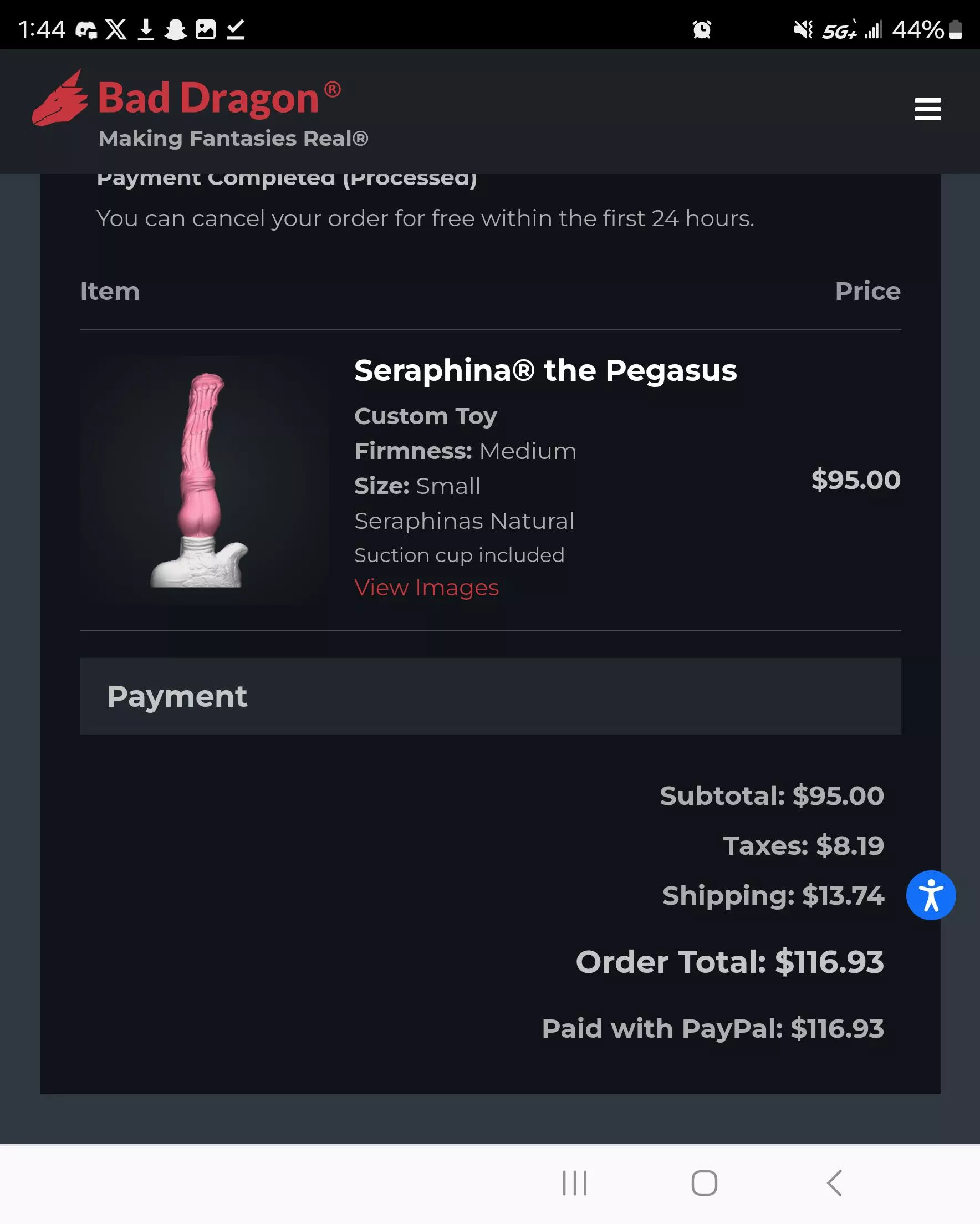Tap the download notification icon

point(146,29)
